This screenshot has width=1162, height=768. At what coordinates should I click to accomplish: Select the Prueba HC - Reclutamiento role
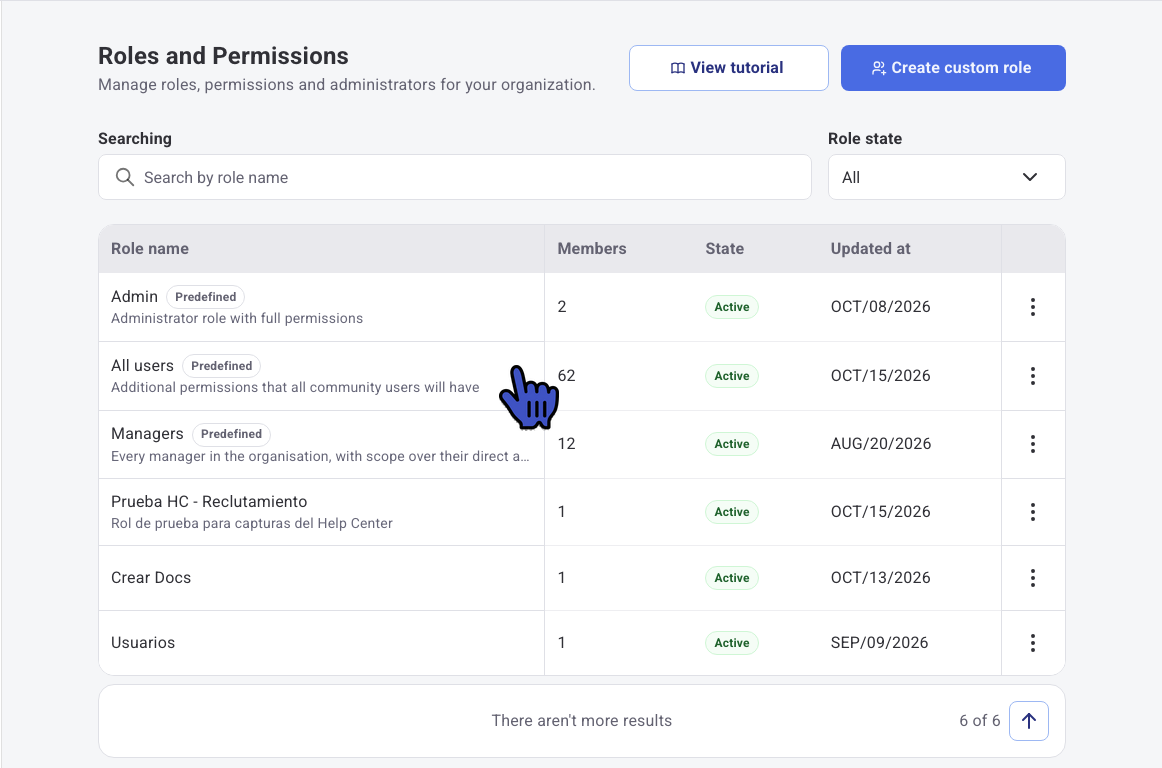pyautogui.click(x=209, y=502)
